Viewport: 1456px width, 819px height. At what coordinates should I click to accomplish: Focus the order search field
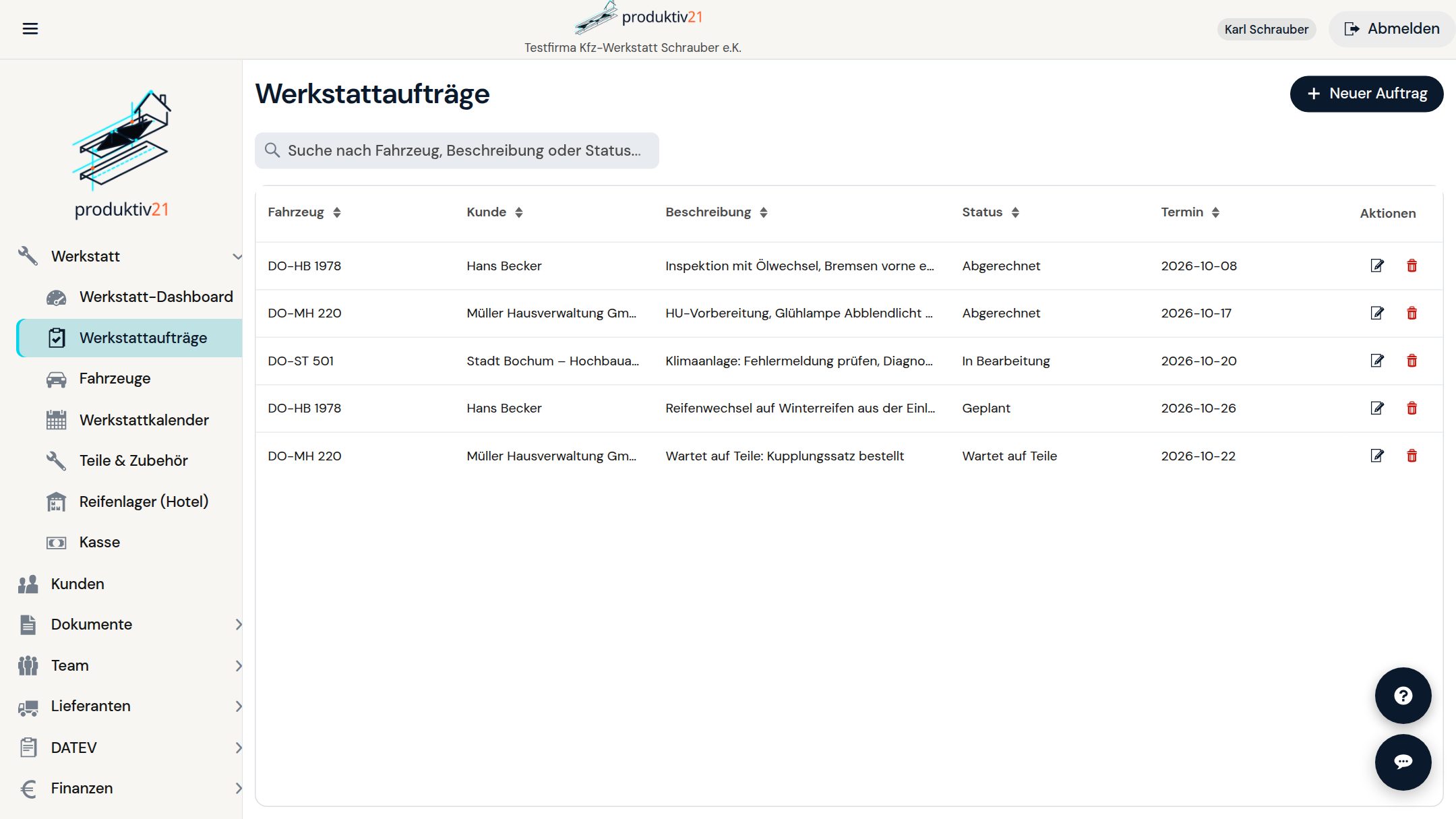coord(457,150)
